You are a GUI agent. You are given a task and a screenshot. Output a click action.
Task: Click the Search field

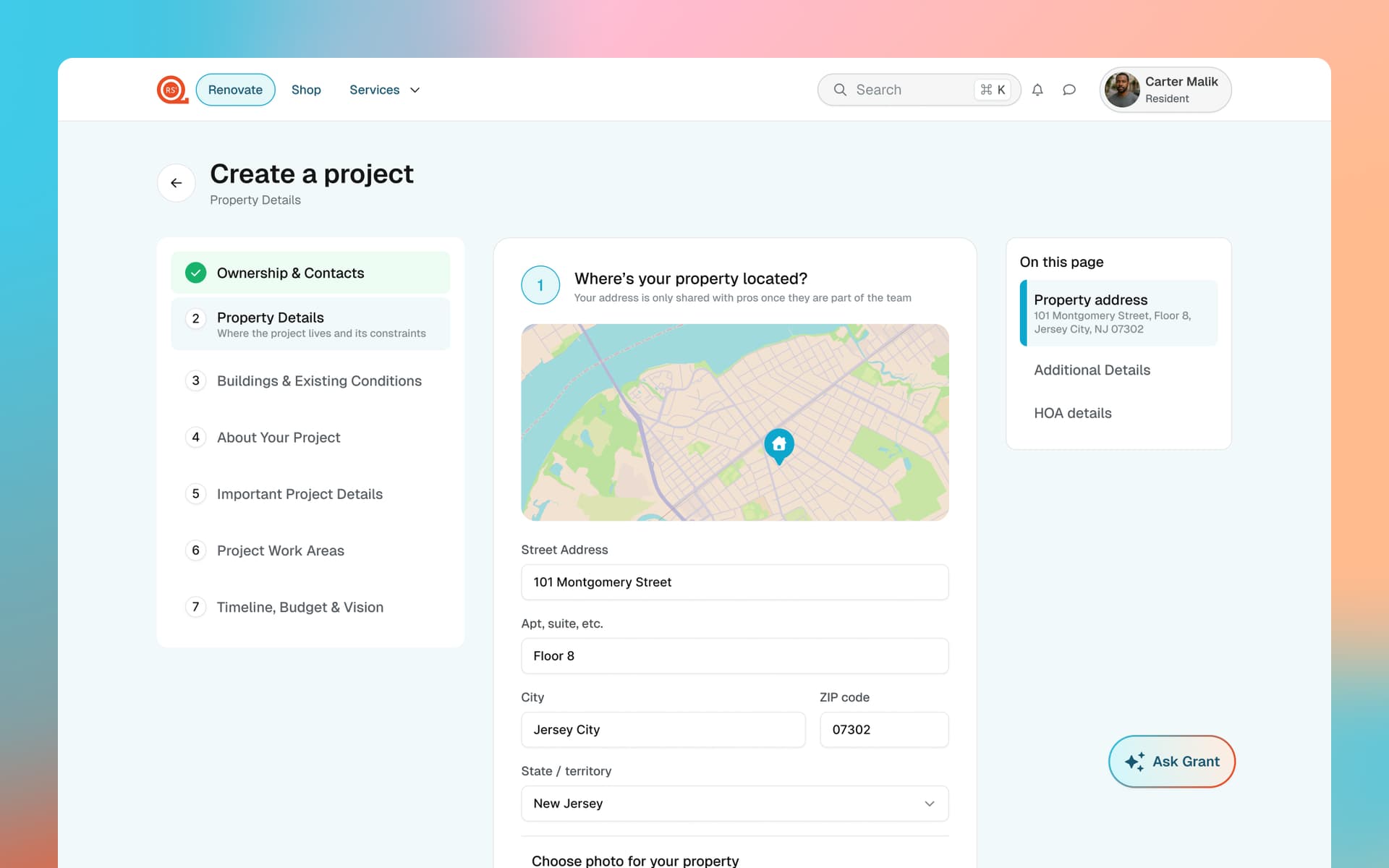coord(918,90)
